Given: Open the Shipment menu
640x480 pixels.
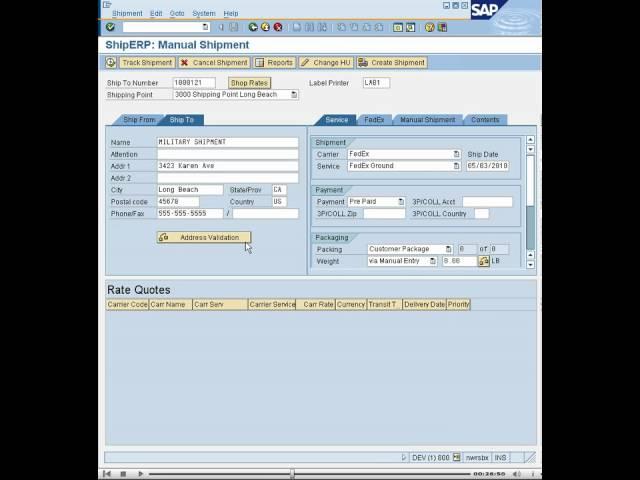Looking at the screenshot, I should [x=127, y=13].
